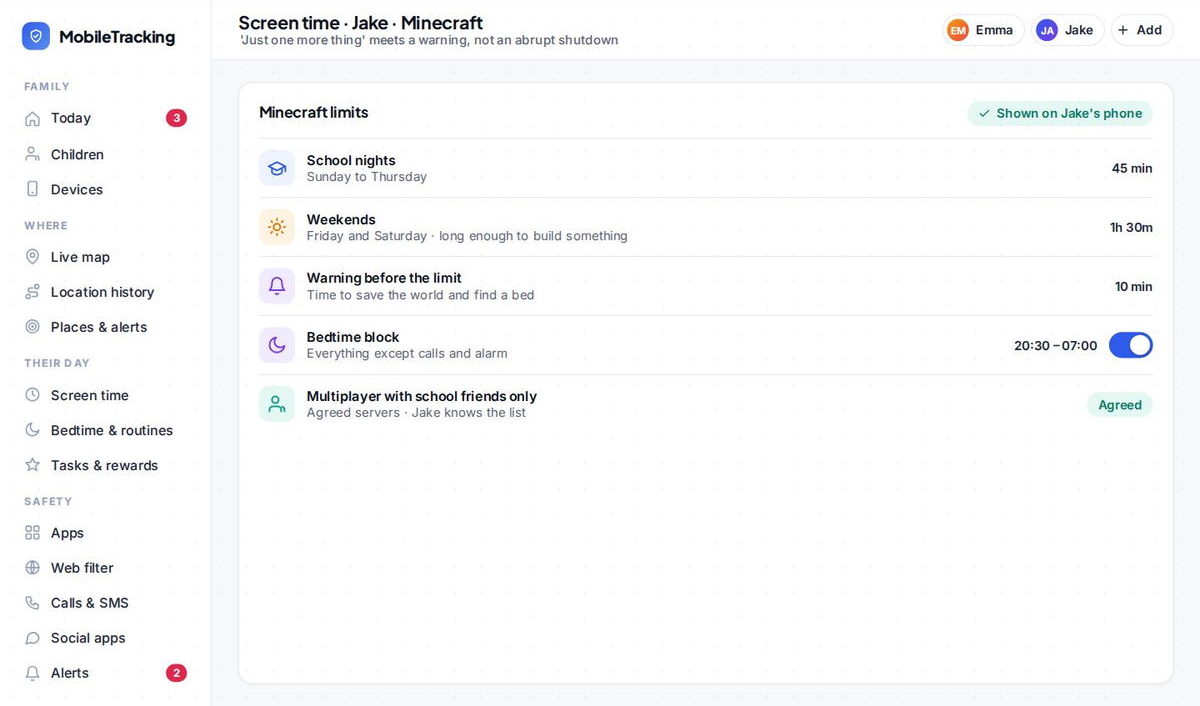Click the Warning before the limit title
Image resolution: width=1200 pixels, height=706 pixels.
384,278
